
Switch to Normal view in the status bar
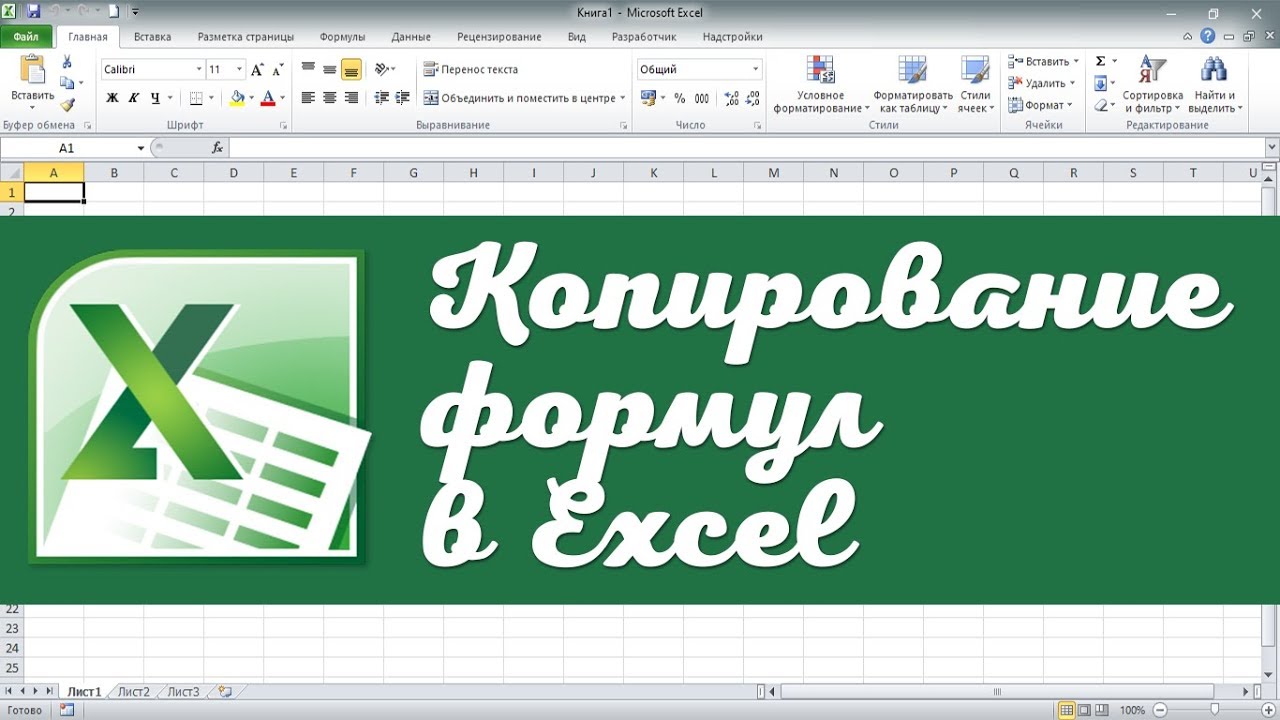tap(1066, 710)
